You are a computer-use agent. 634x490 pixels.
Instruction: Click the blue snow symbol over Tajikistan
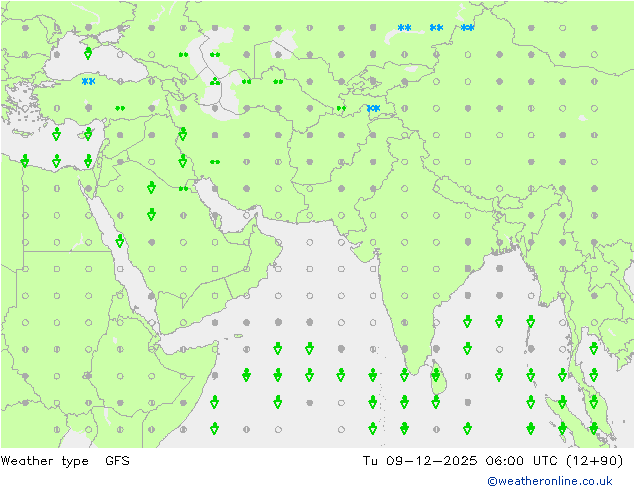373,108
